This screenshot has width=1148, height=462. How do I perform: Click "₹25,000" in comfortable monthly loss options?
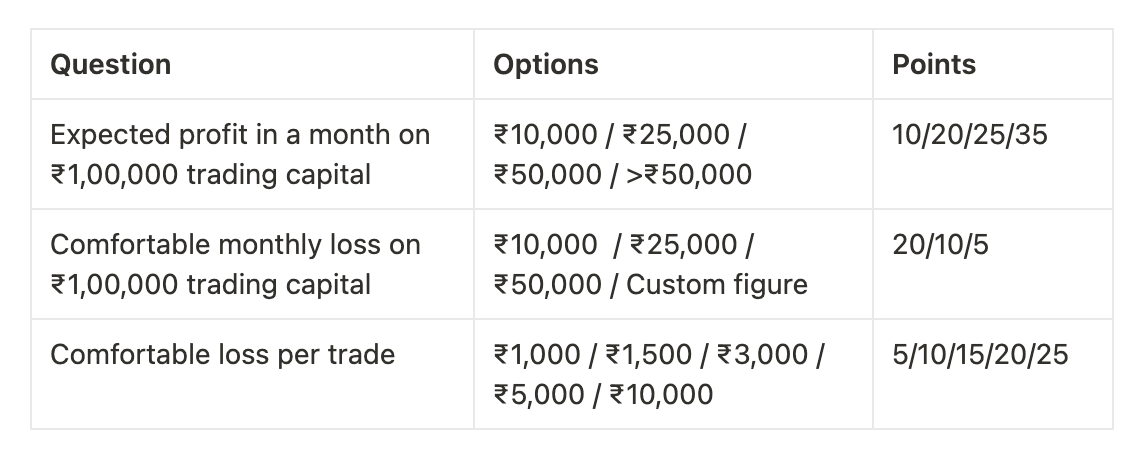point(686,245)
